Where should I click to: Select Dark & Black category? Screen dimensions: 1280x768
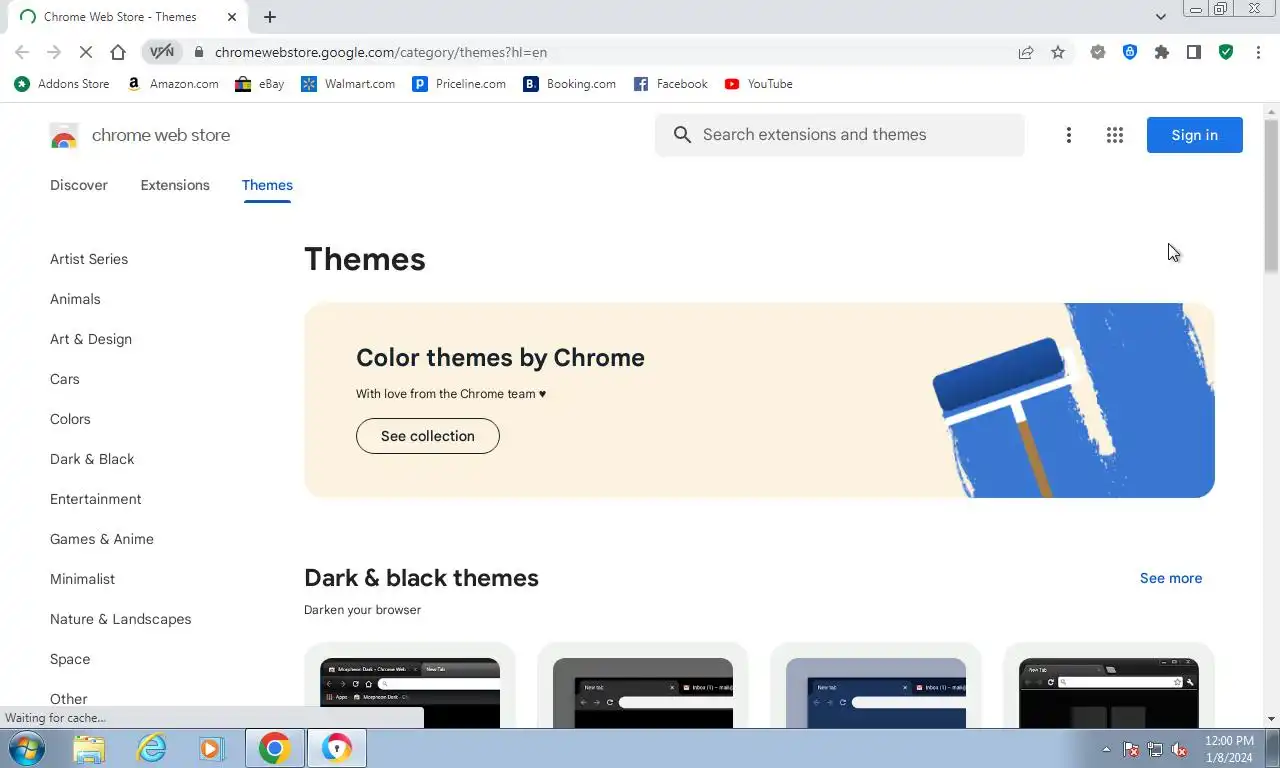pyautogui.click(x=92, y=459)
